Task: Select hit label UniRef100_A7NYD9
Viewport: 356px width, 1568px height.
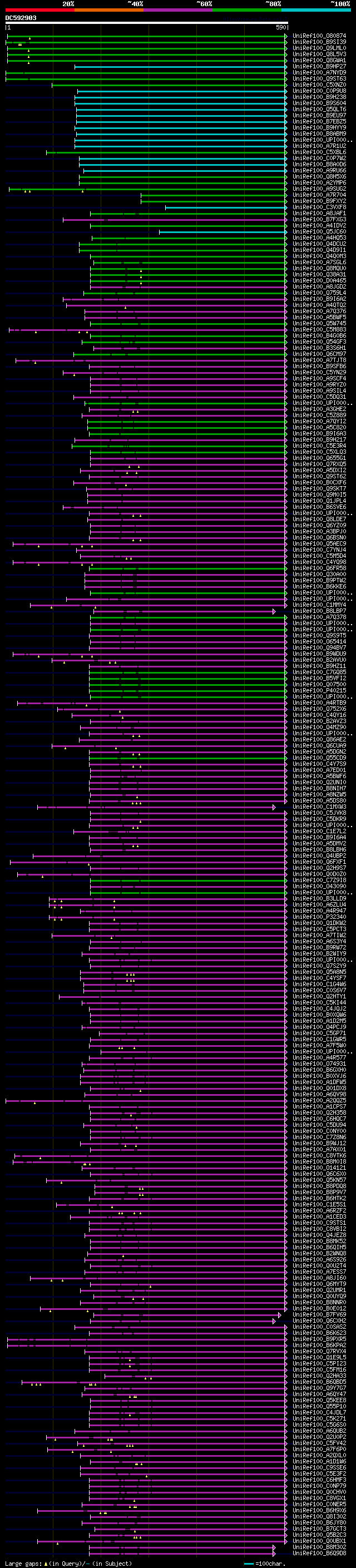Action: [319, 72]
